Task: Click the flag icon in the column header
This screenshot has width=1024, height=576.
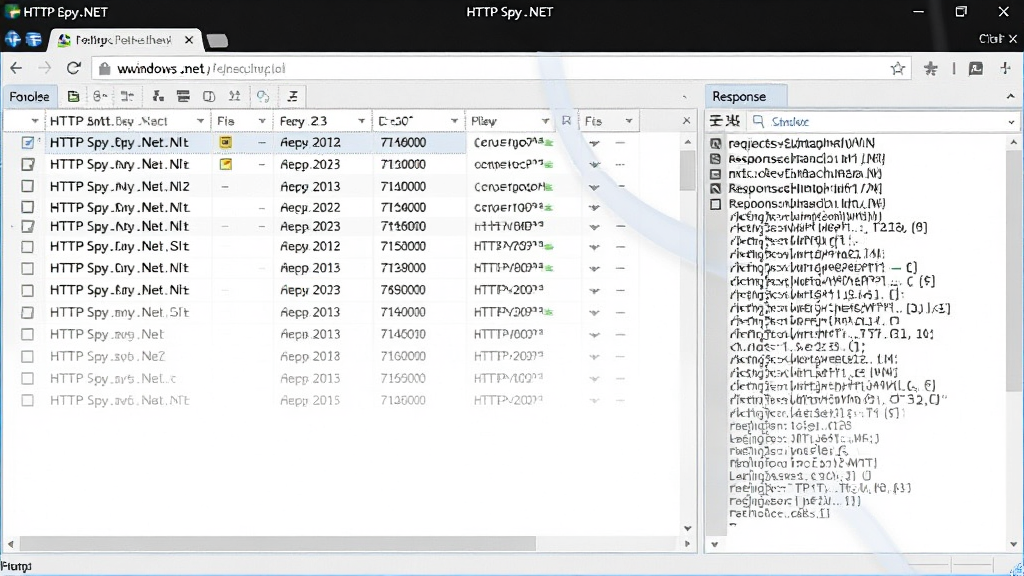Action: (x=566, y=121)
